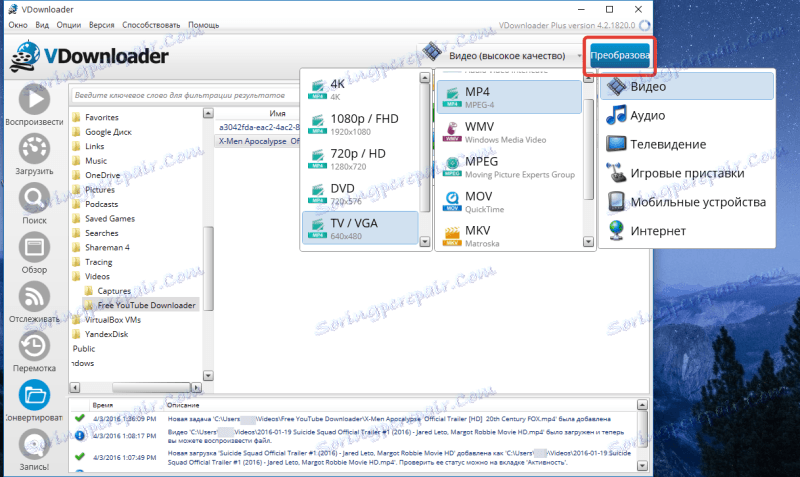Open the Вид menu
This screenshot has width=800, height=477.
pyautogui.click(x=42, y=25)
